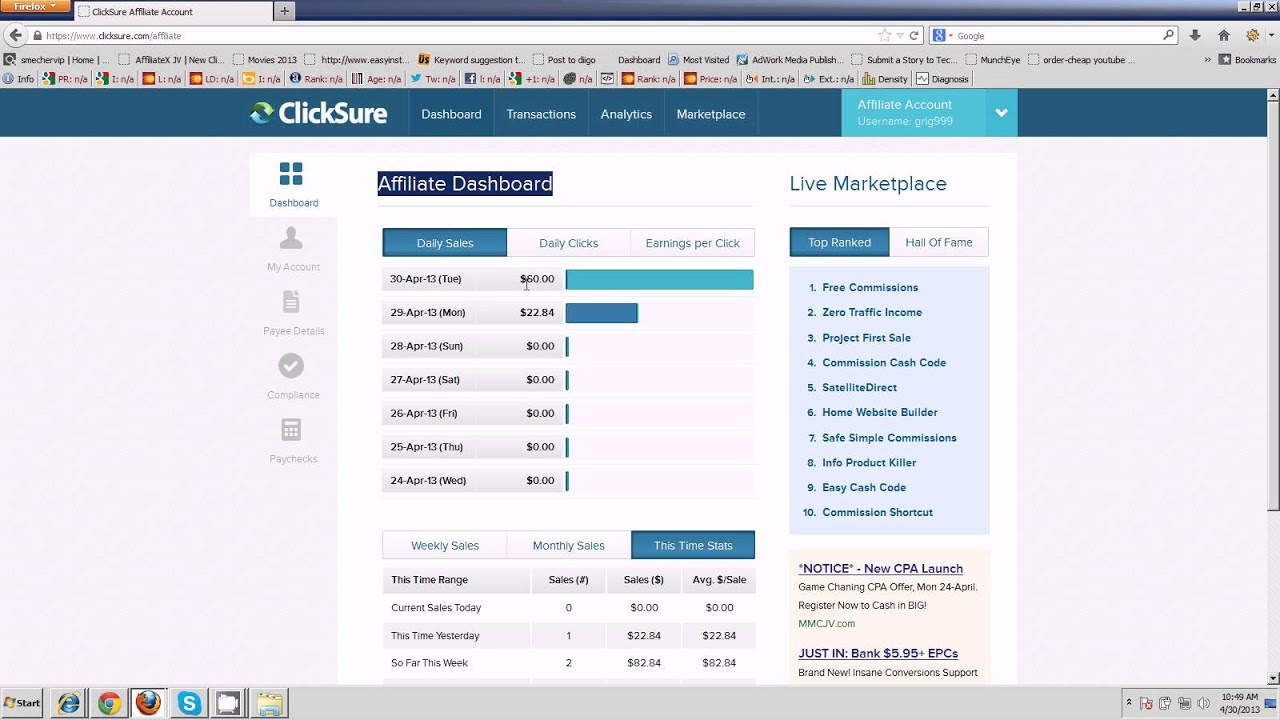Open Payee Details document icon
Screen dimensions: 1280x720
click(x=291, y=302)
